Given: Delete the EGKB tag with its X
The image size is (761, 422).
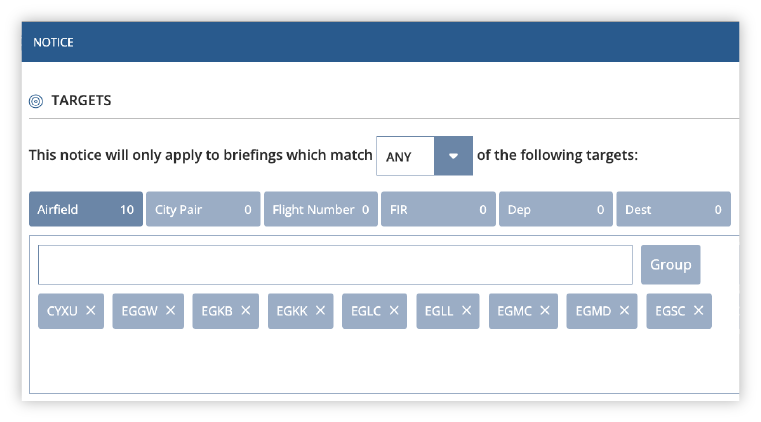Looking at the screenshot, I should [246, 310].
